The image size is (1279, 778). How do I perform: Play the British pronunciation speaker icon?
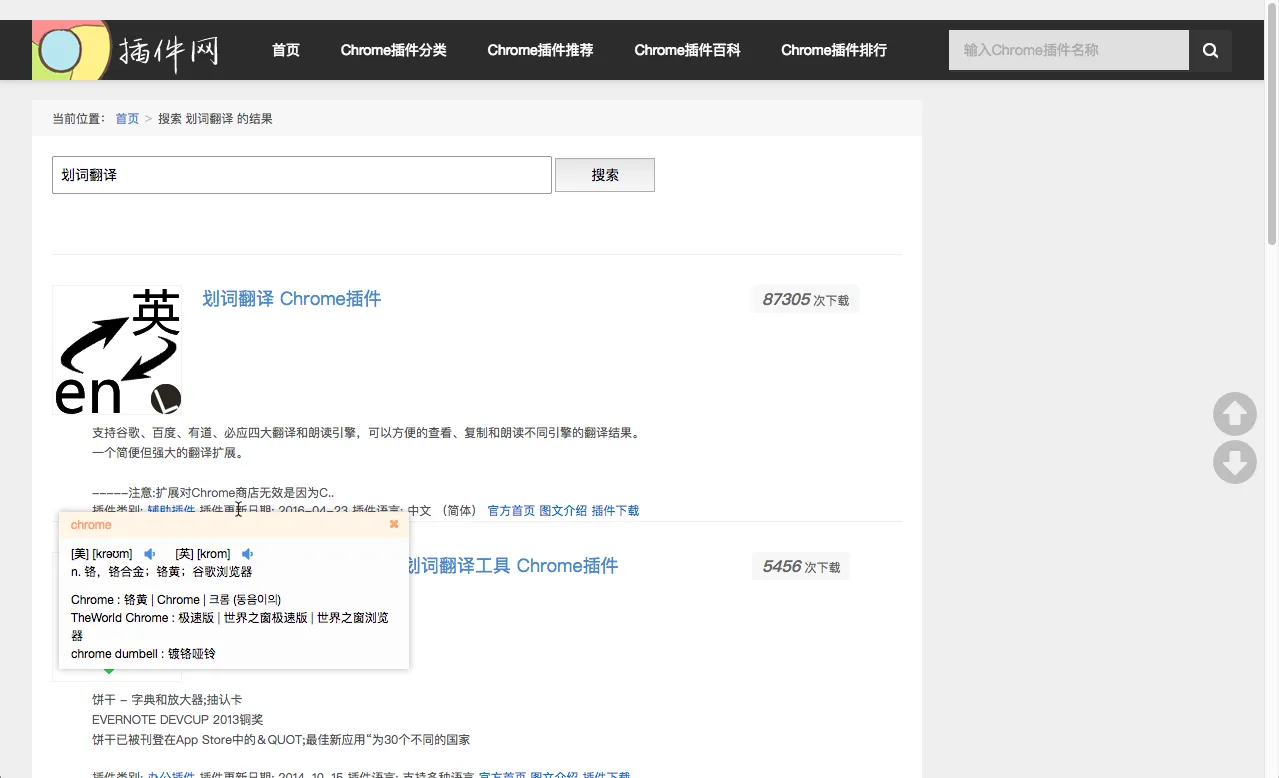(x=248, y=554)
